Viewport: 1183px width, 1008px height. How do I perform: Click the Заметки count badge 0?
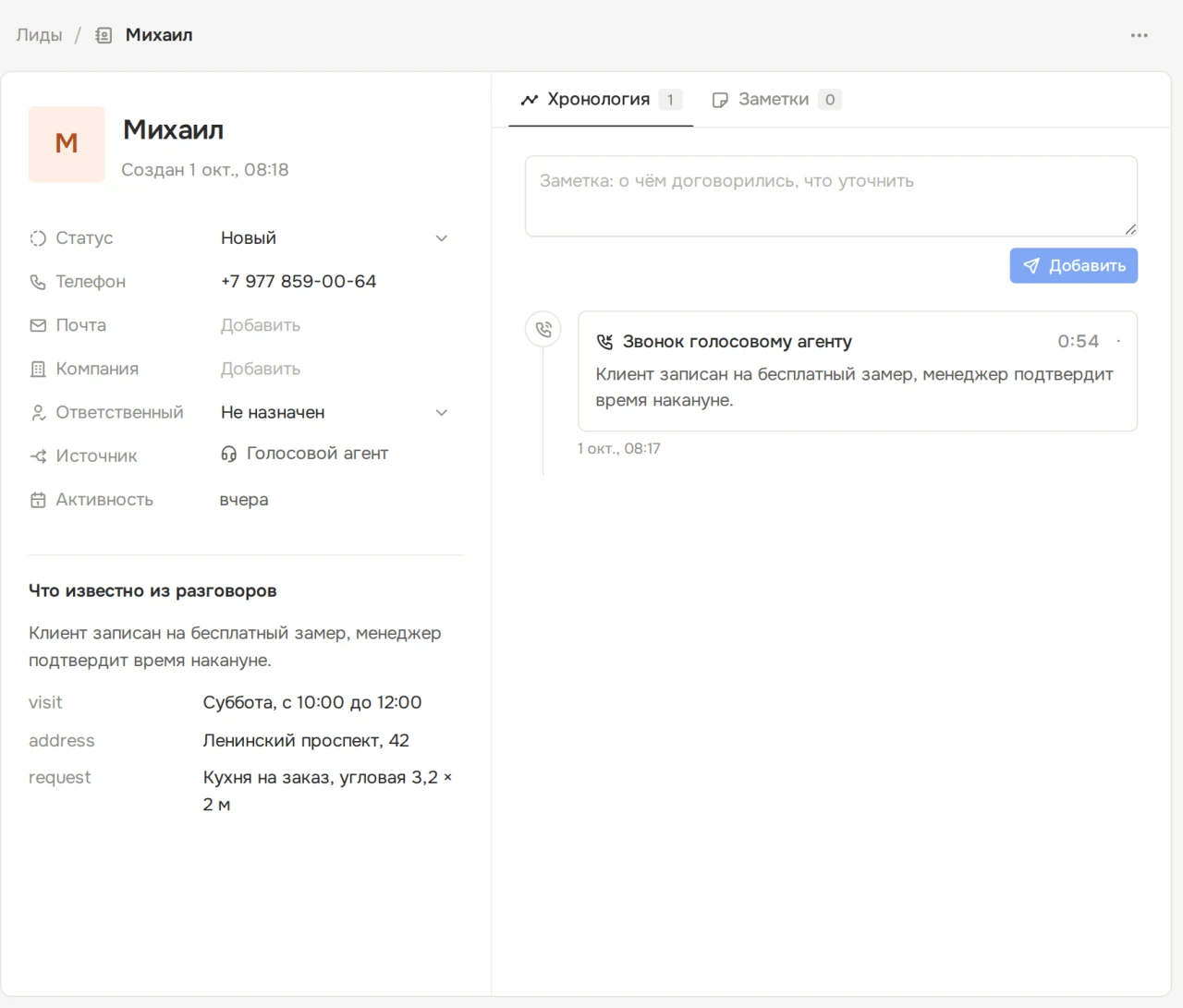[830, 100]
